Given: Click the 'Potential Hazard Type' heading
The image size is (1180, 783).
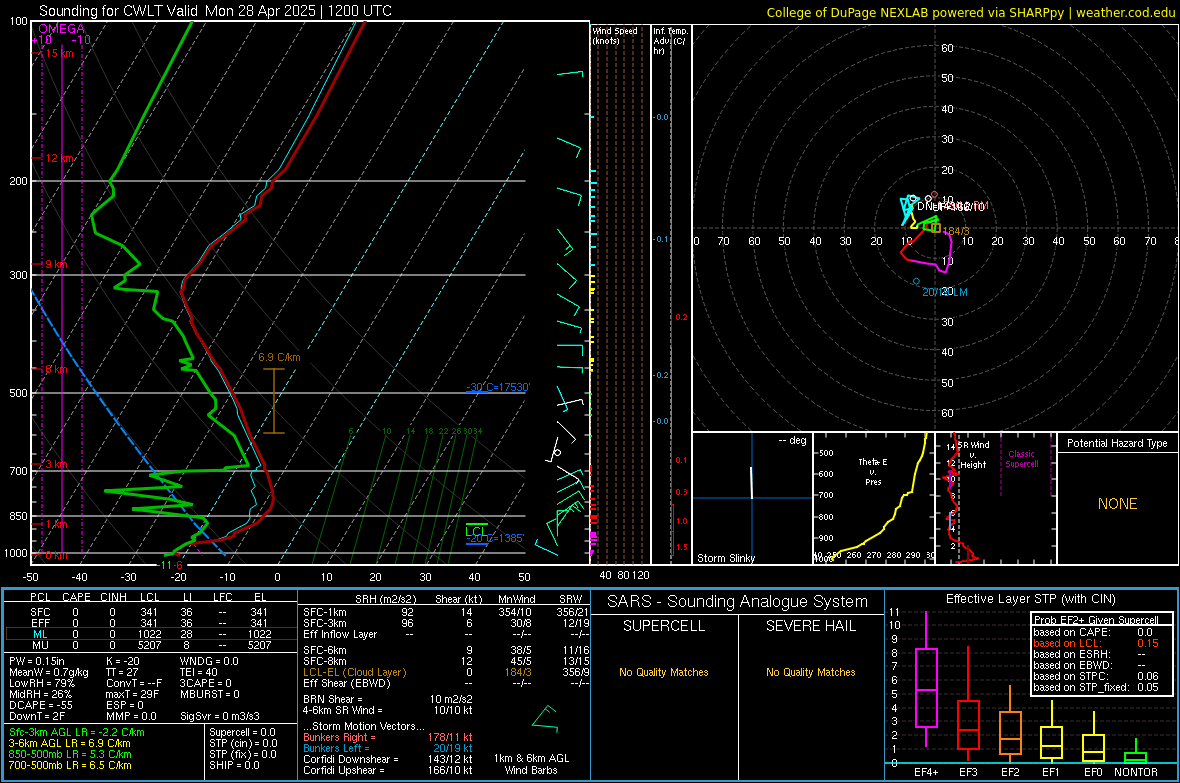Looking at the screenshot, I should (x=1117, y=443).
